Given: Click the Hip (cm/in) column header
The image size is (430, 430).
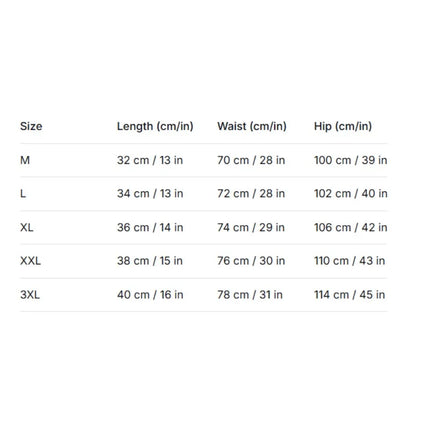Looking at the screenshot, I should coord(343,126).
